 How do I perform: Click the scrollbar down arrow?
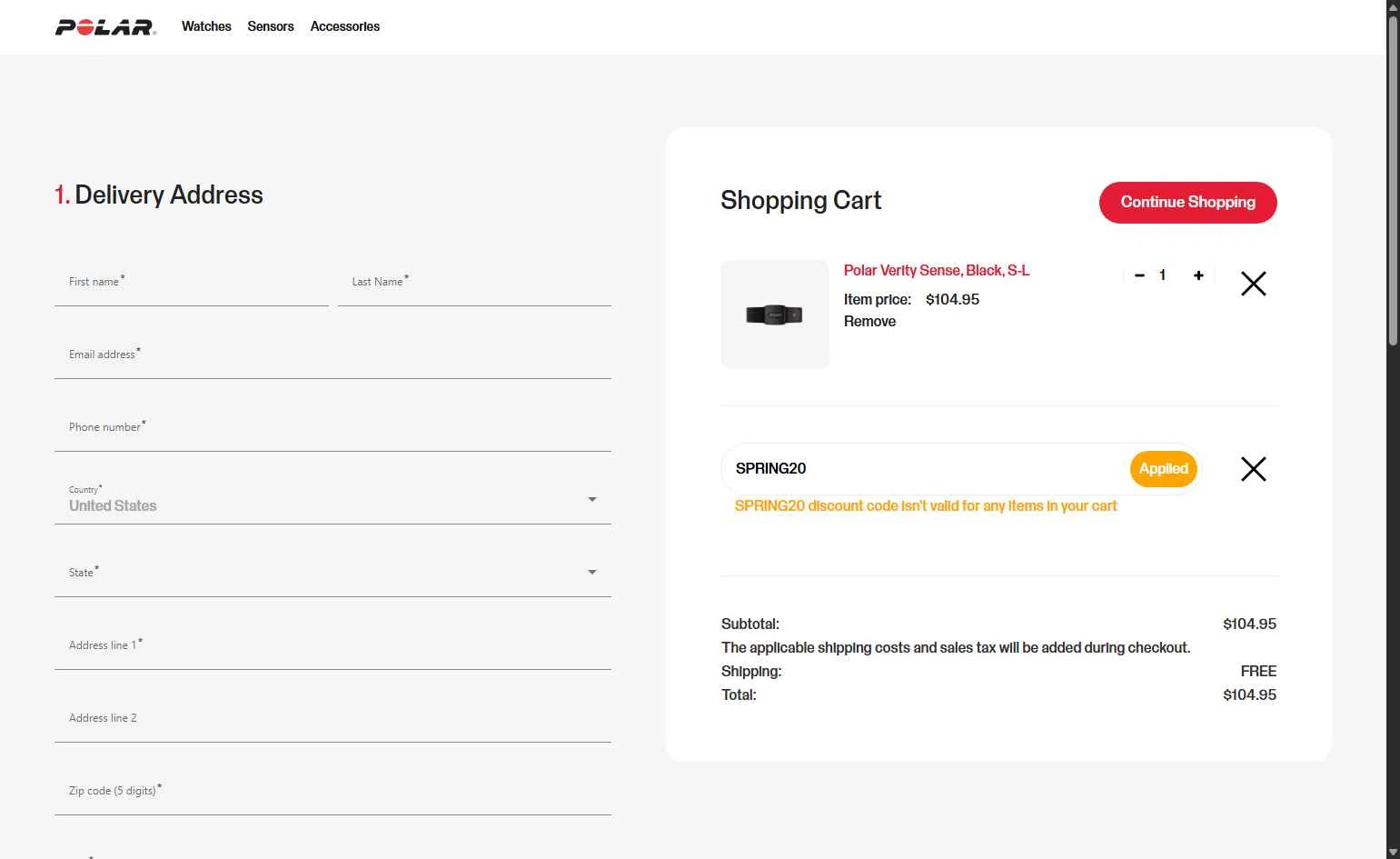(1393, 852)
